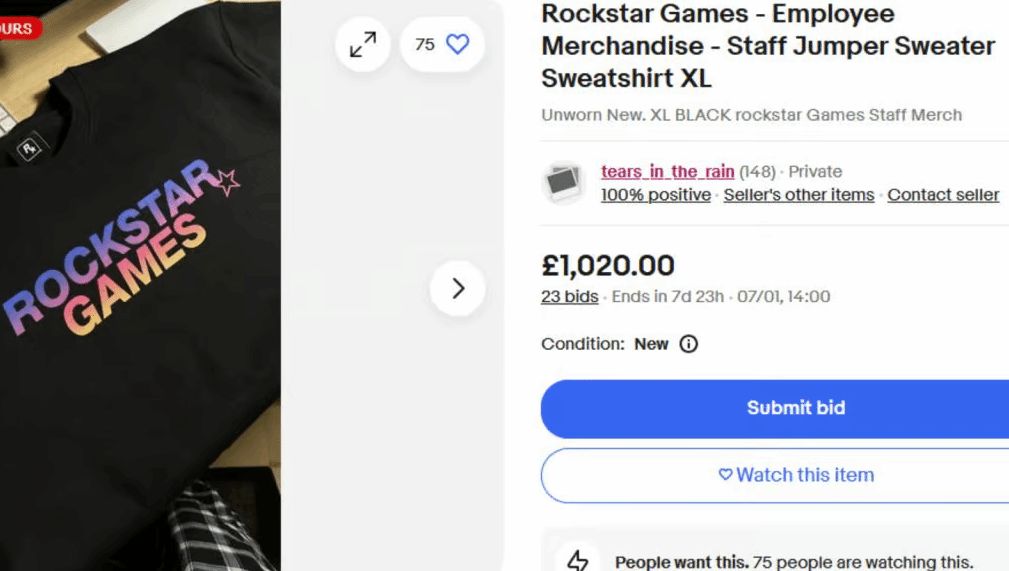The height and width of the screenshot is (571, 1009).
Task: Click heart icon in Watch this item
Action: 726,475
